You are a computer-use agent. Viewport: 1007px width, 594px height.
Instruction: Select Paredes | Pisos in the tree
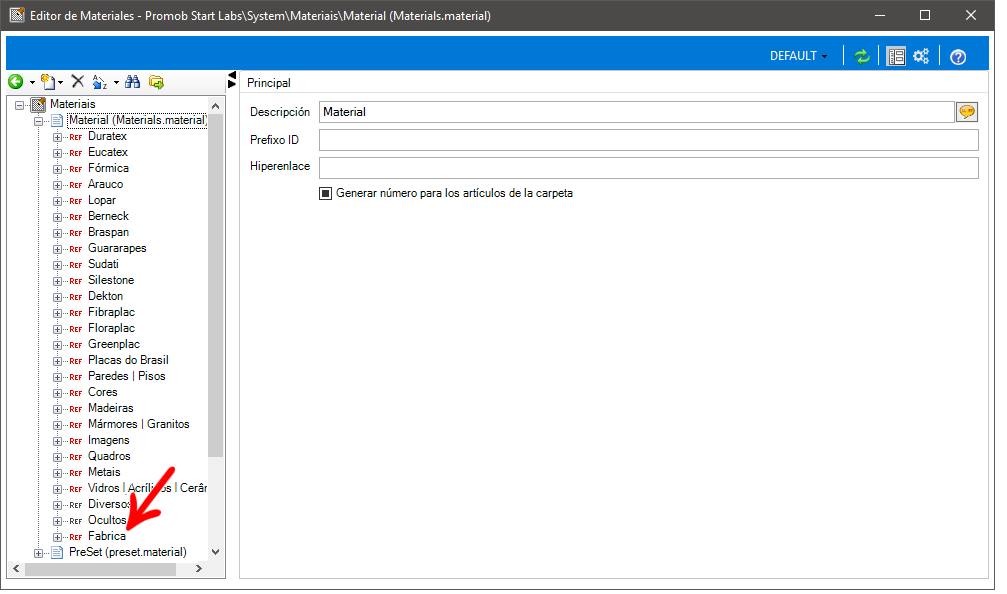click(x=127, y=376)
